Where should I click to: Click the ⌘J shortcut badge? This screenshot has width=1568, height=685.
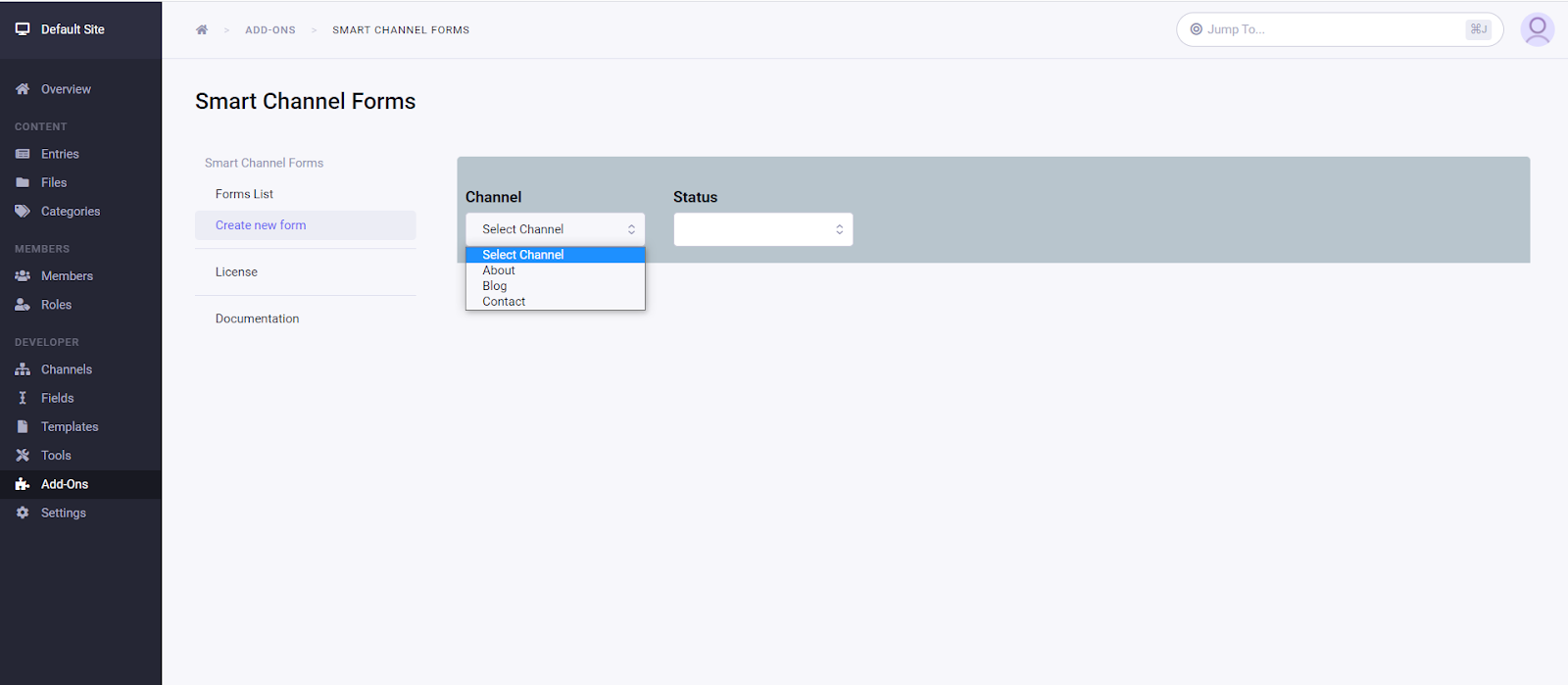pos(1479,29)
